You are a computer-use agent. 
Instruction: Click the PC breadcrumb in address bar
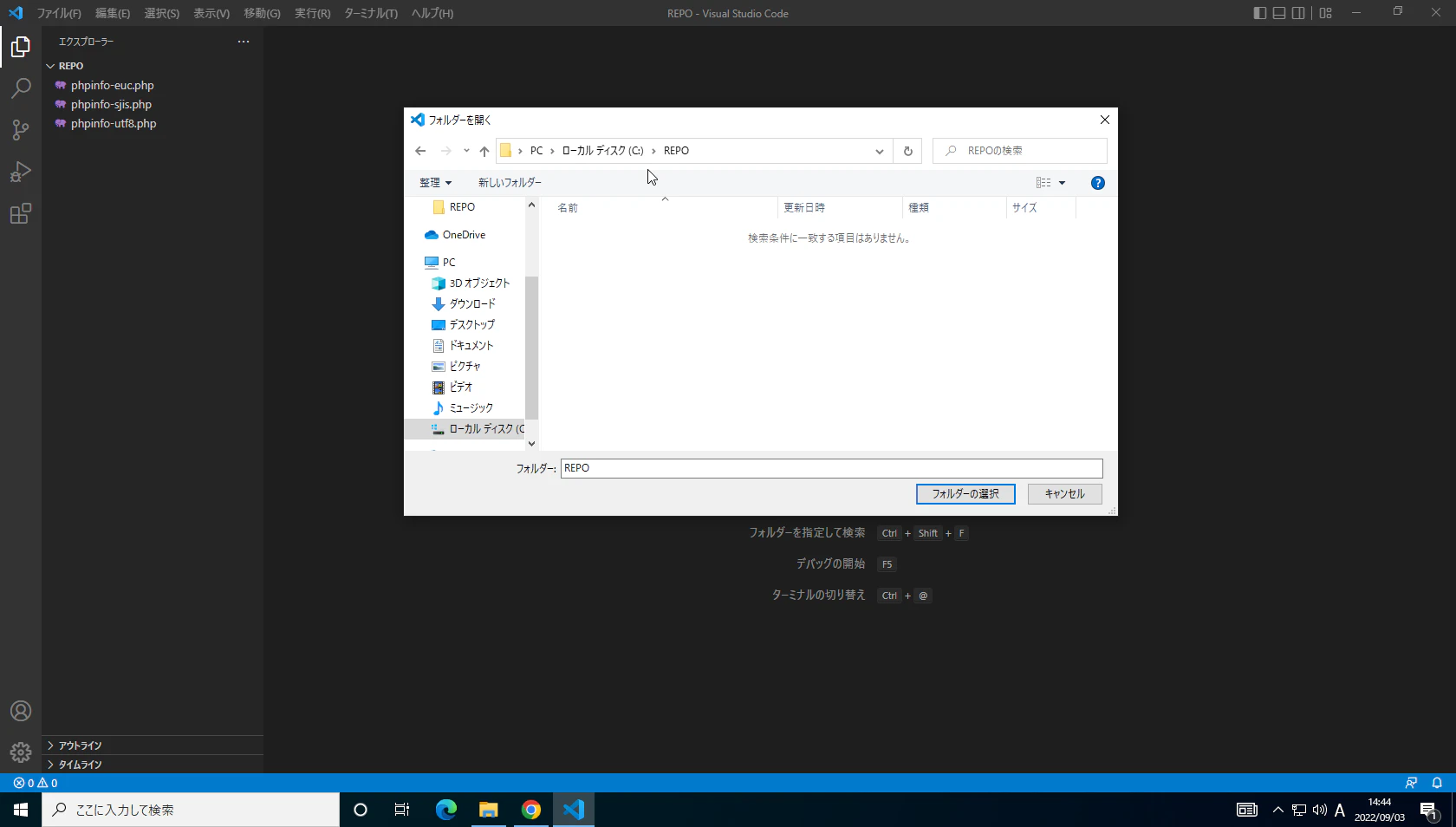click(536, 151)
